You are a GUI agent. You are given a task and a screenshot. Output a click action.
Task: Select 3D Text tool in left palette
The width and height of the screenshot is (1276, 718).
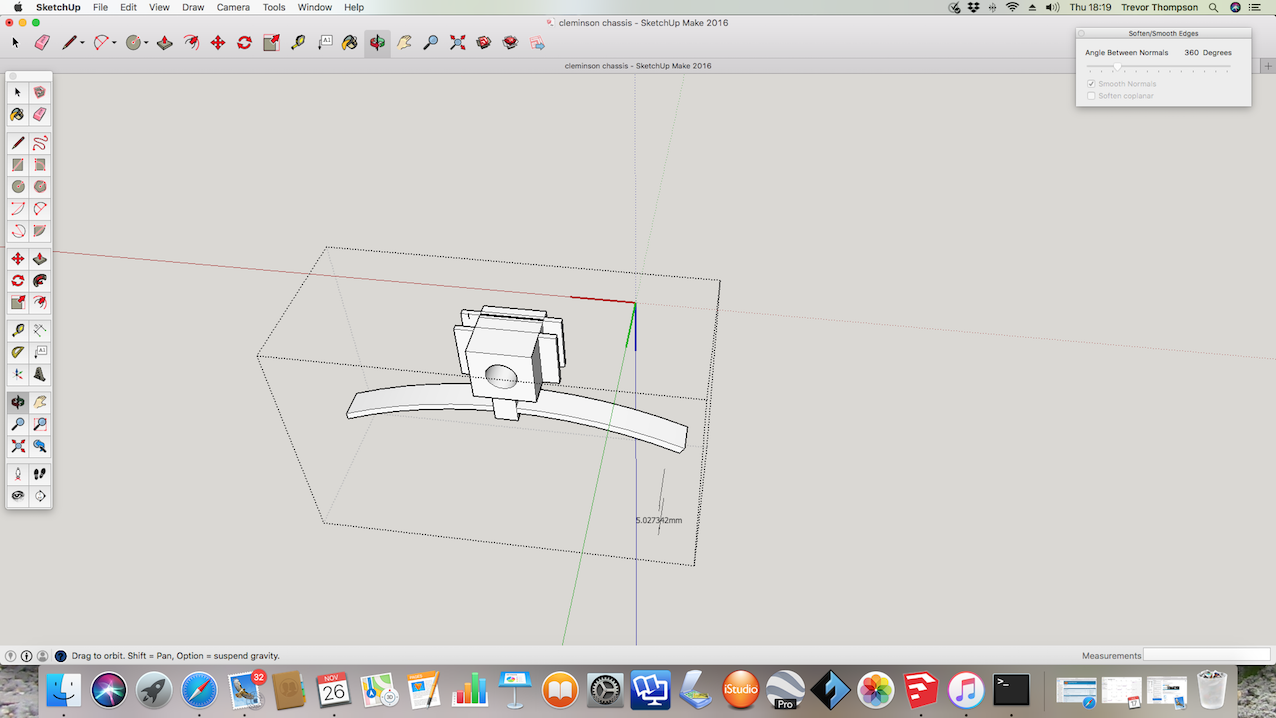(x=40, y=375)
